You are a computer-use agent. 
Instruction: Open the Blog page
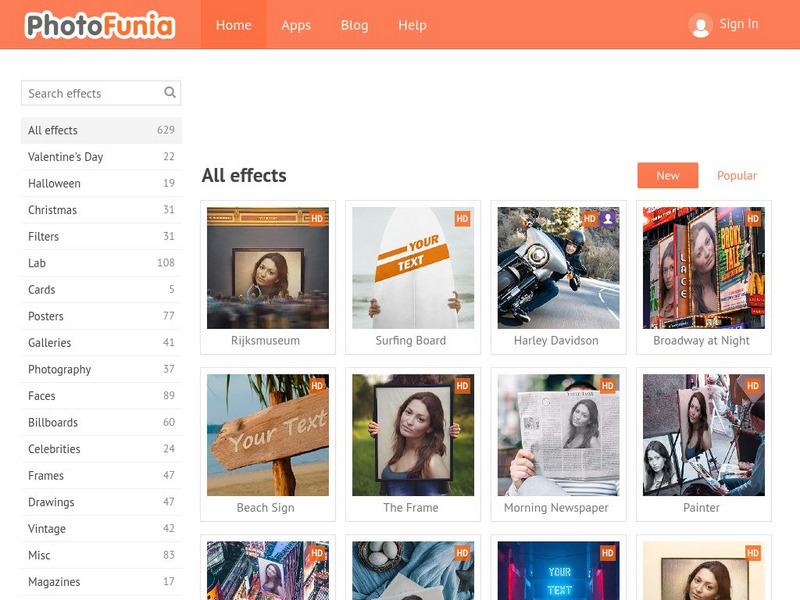point(355,25)
